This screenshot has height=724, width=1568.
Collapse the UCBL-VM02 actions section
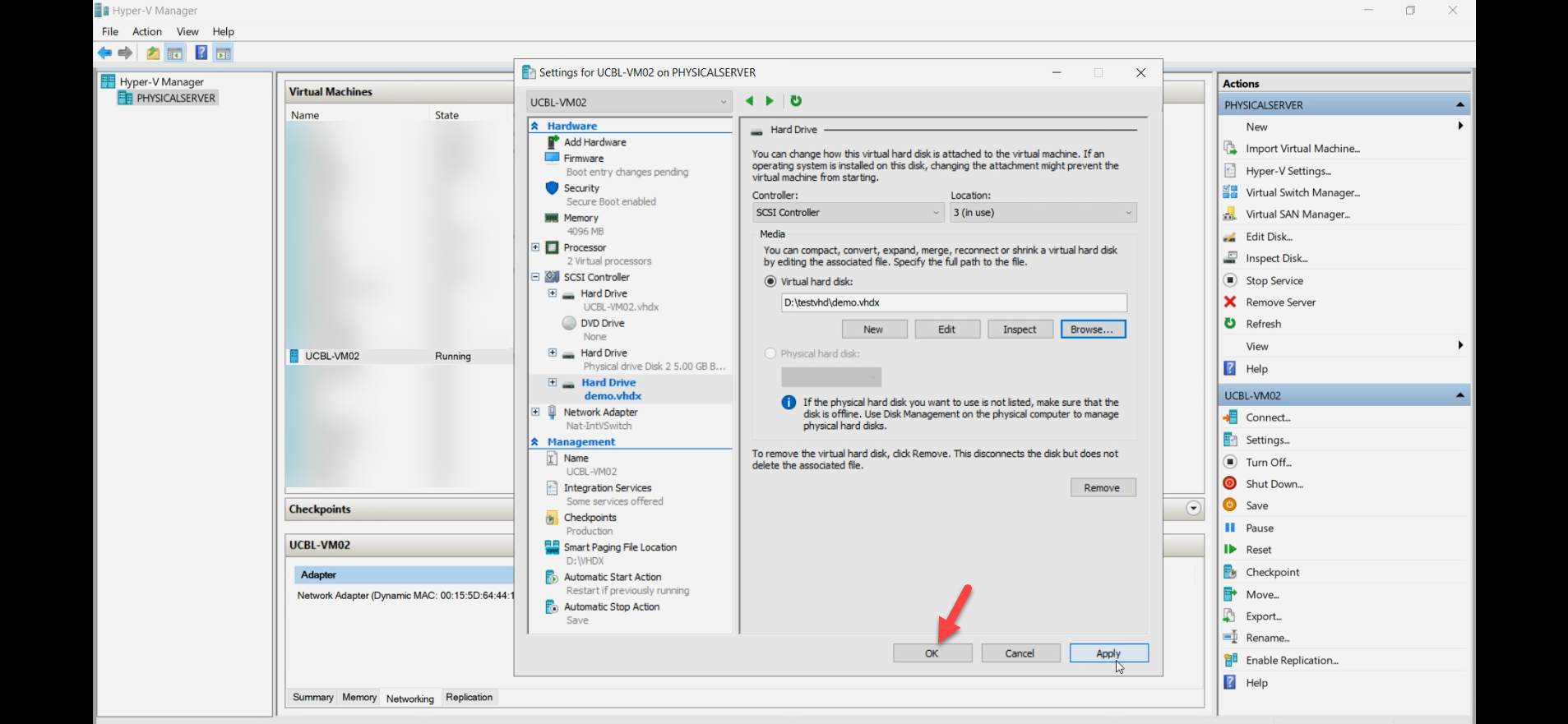[1459, 395]
